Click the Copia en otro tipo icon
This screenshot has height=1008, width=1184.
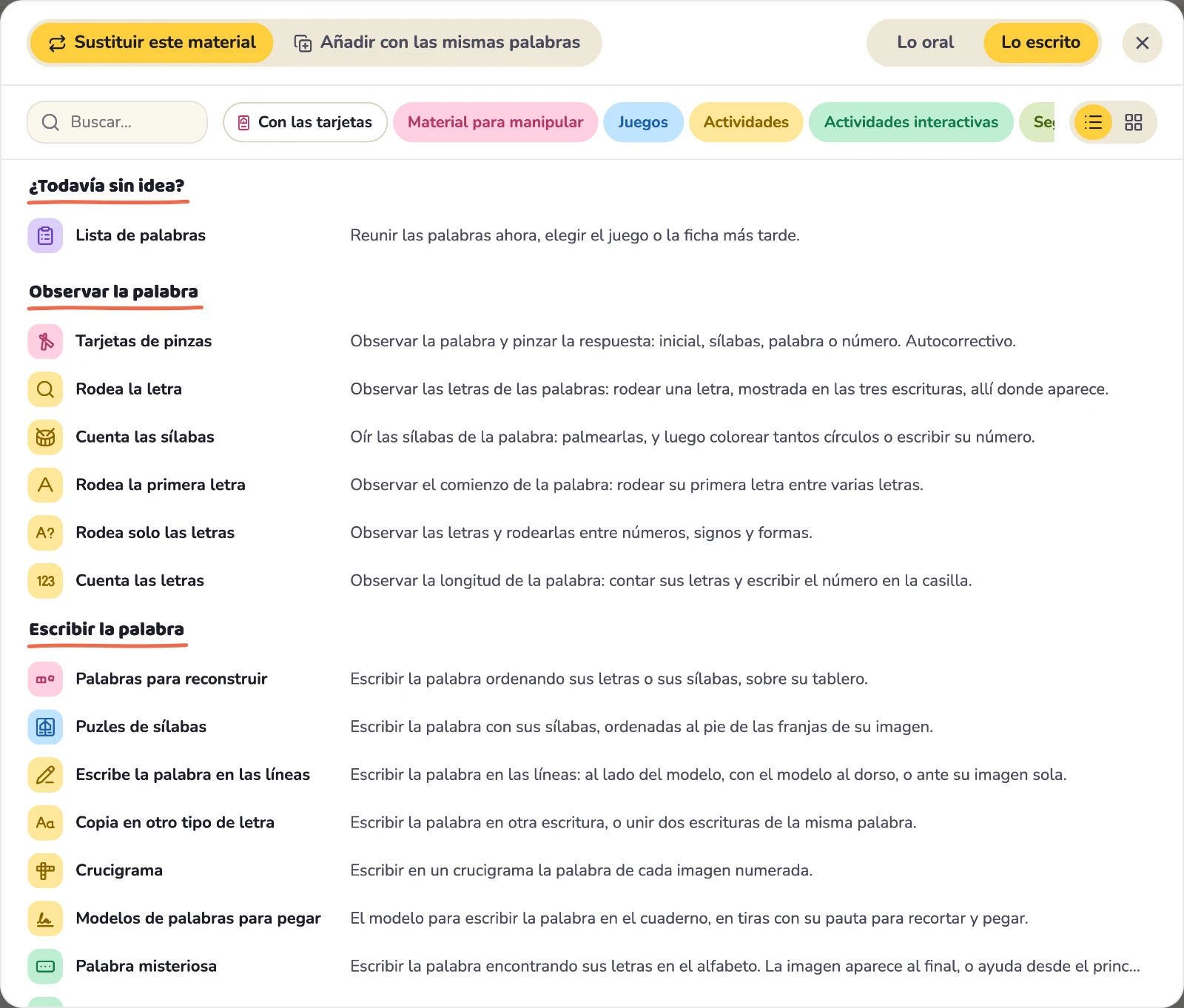pyautogui.click(x=45, y=822)
